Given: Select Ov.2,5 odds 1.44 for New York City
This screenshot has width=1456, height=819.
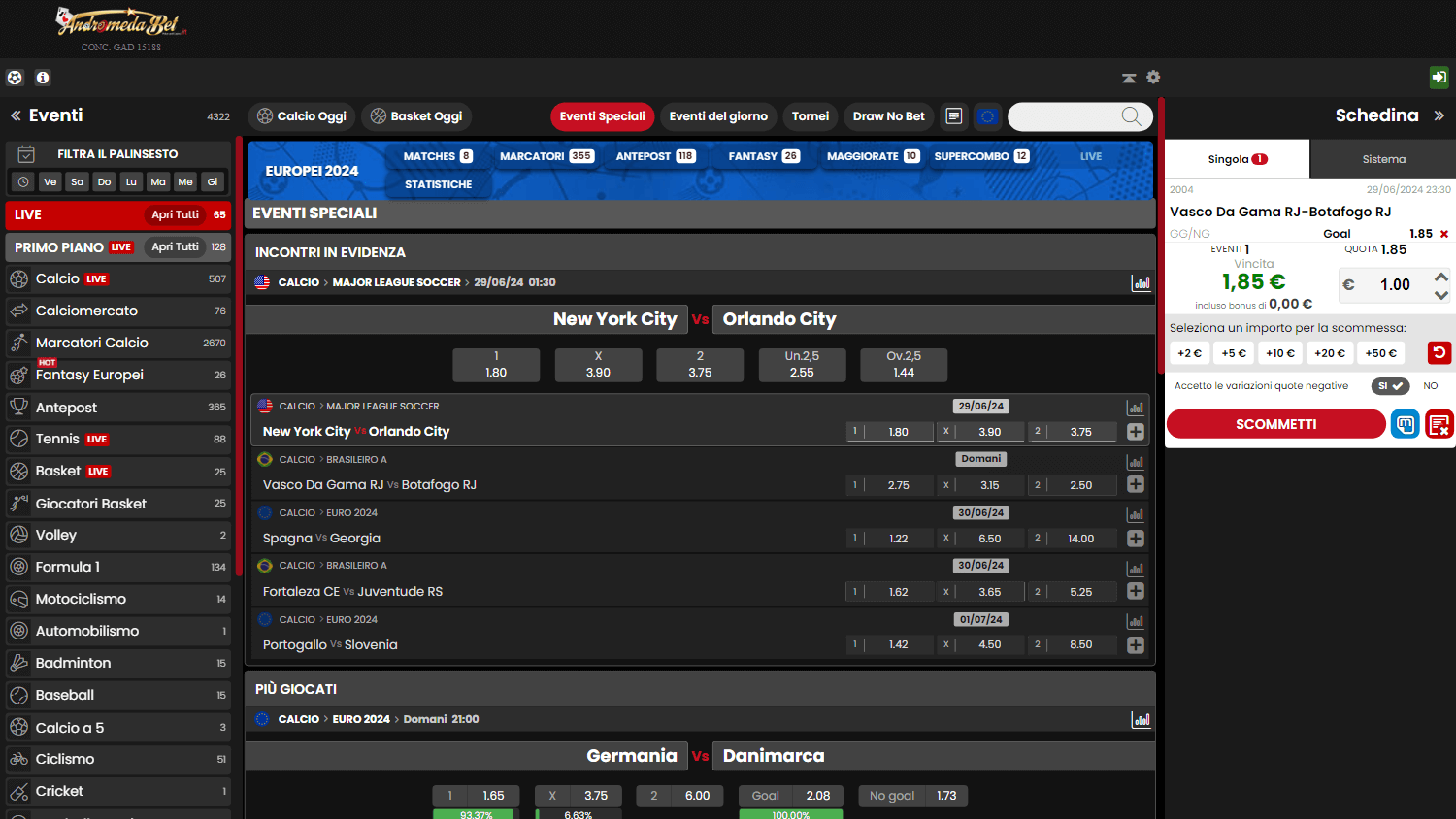Looking at the screenshot, I should (904, 365).
